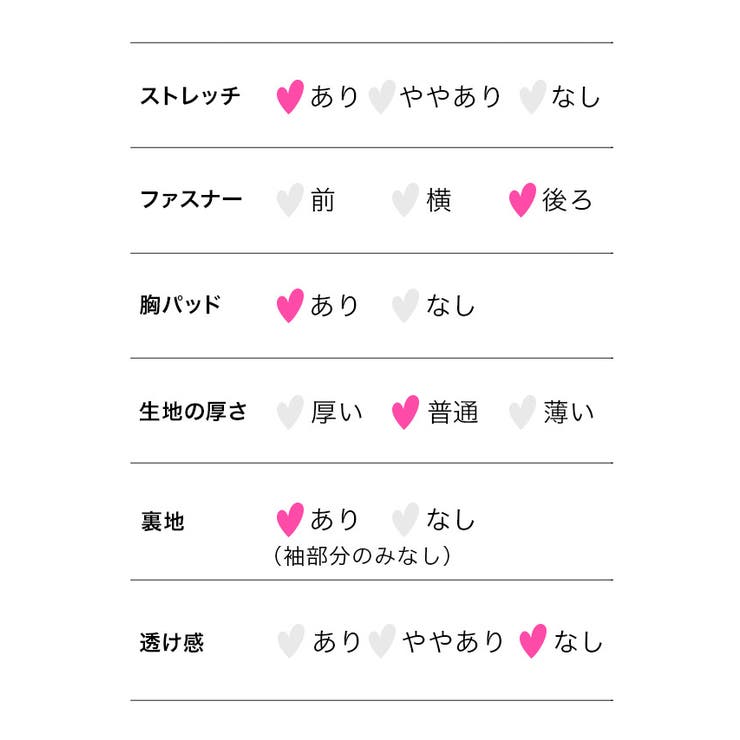This screenshot has height=740, width=740.
Task: Select the 厚い heart for fabric thickness
Action: click(x=289, y=412)
